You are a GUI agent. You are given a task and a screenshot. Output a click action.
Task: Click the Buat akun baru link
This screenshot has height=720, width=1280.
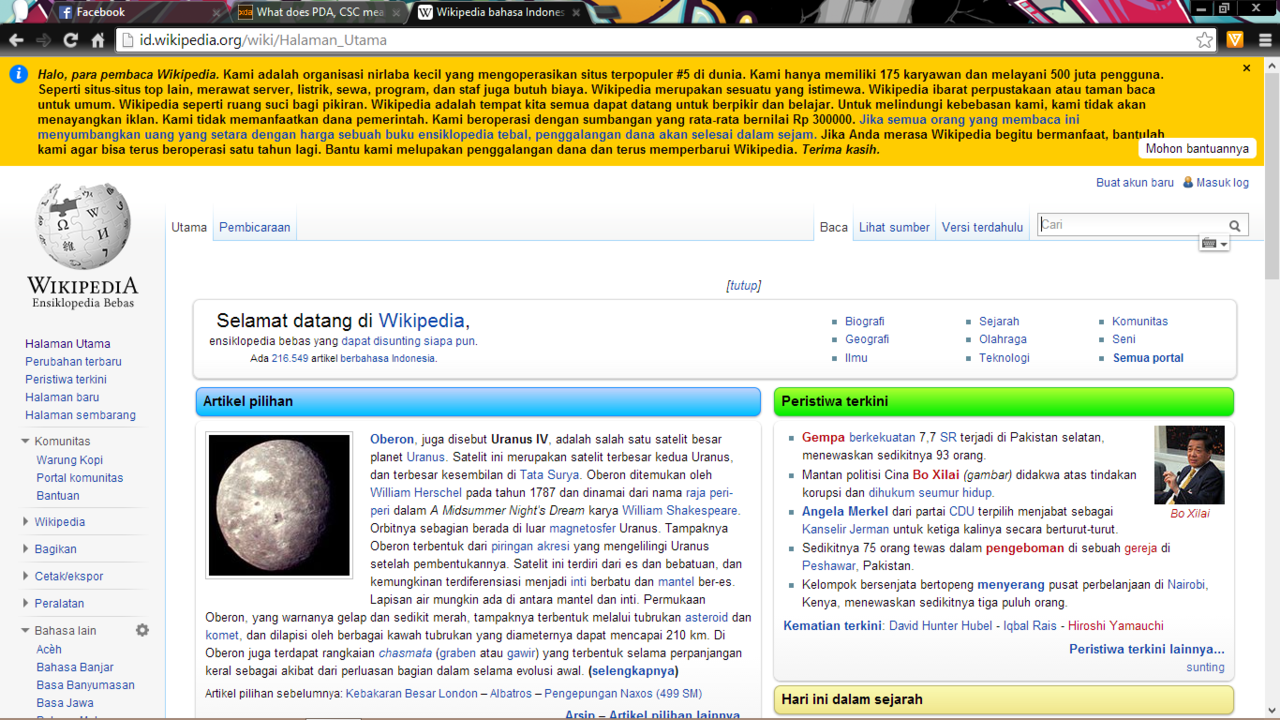pos(1135,183)
